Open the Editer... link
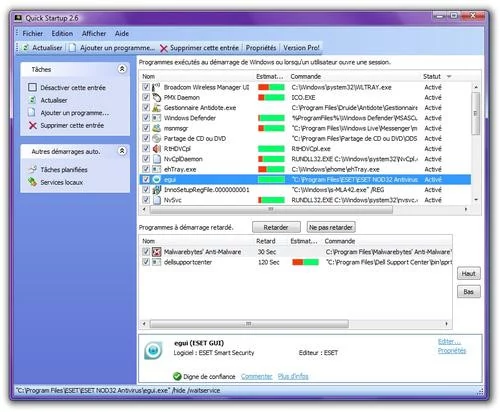 tap(449, 342)
